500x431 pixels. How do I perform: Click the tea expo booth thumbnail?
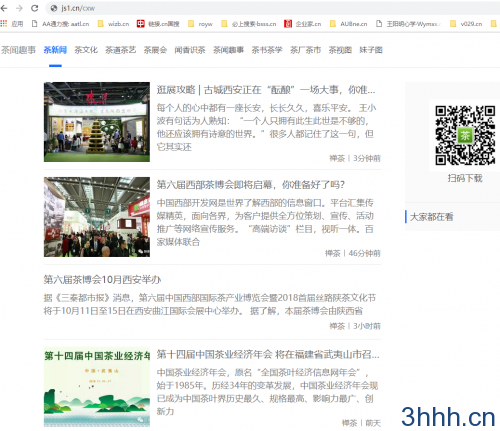[x=97, y=122]
